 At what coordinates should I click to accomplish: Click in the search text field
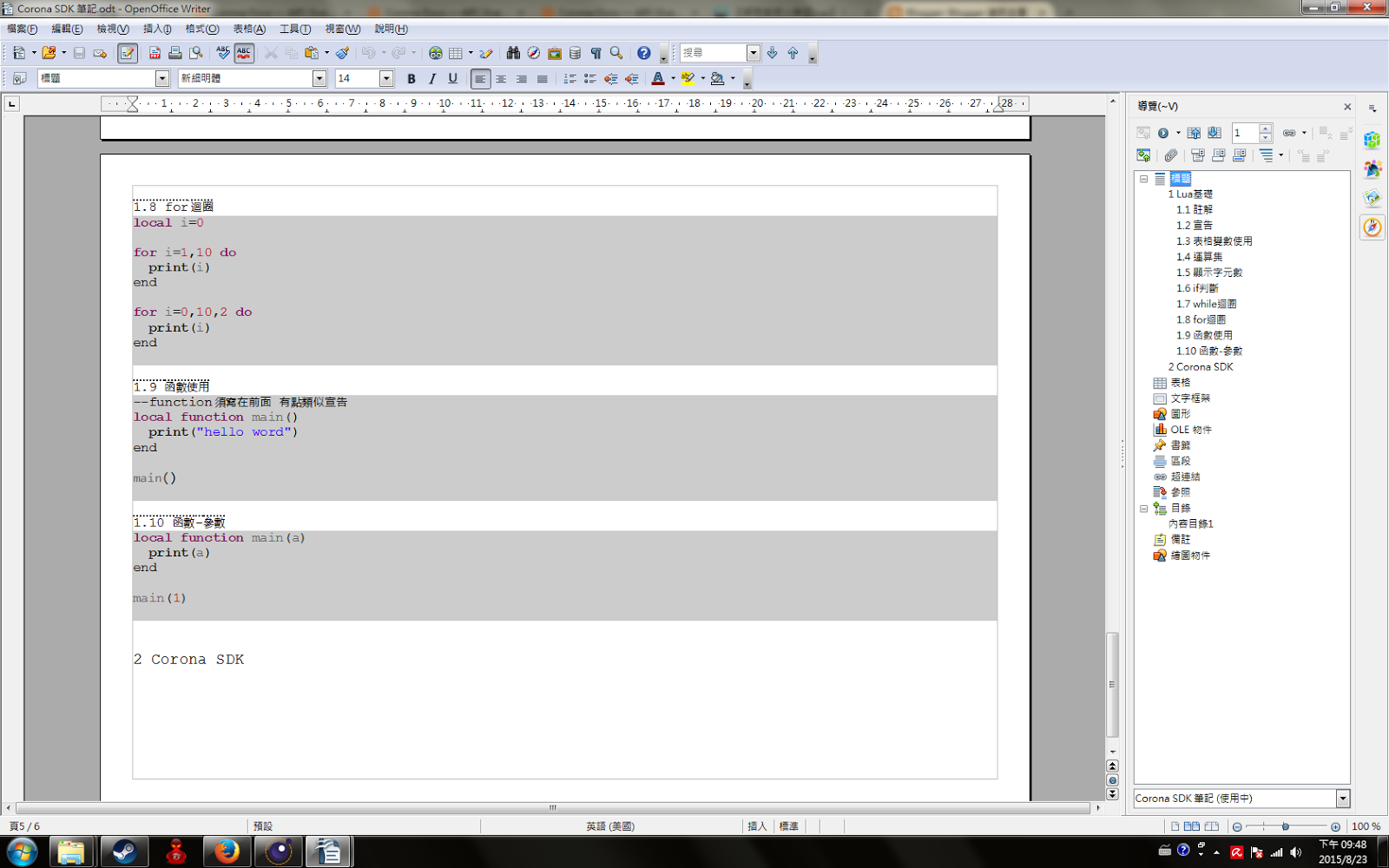click(x=713, y=53)
